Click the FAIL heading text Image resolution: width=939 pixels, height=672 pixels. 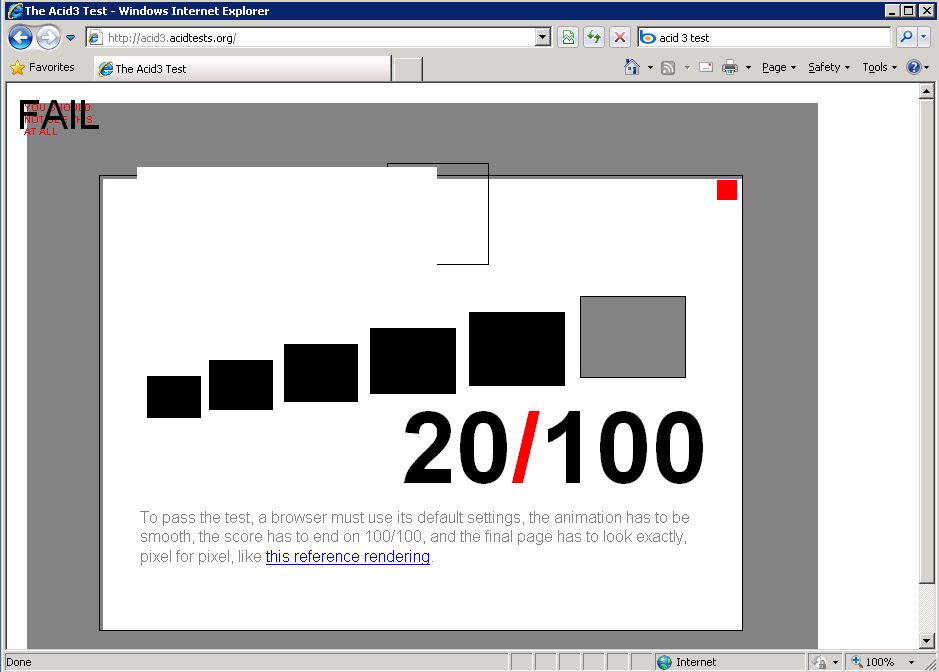pos(59,115)
